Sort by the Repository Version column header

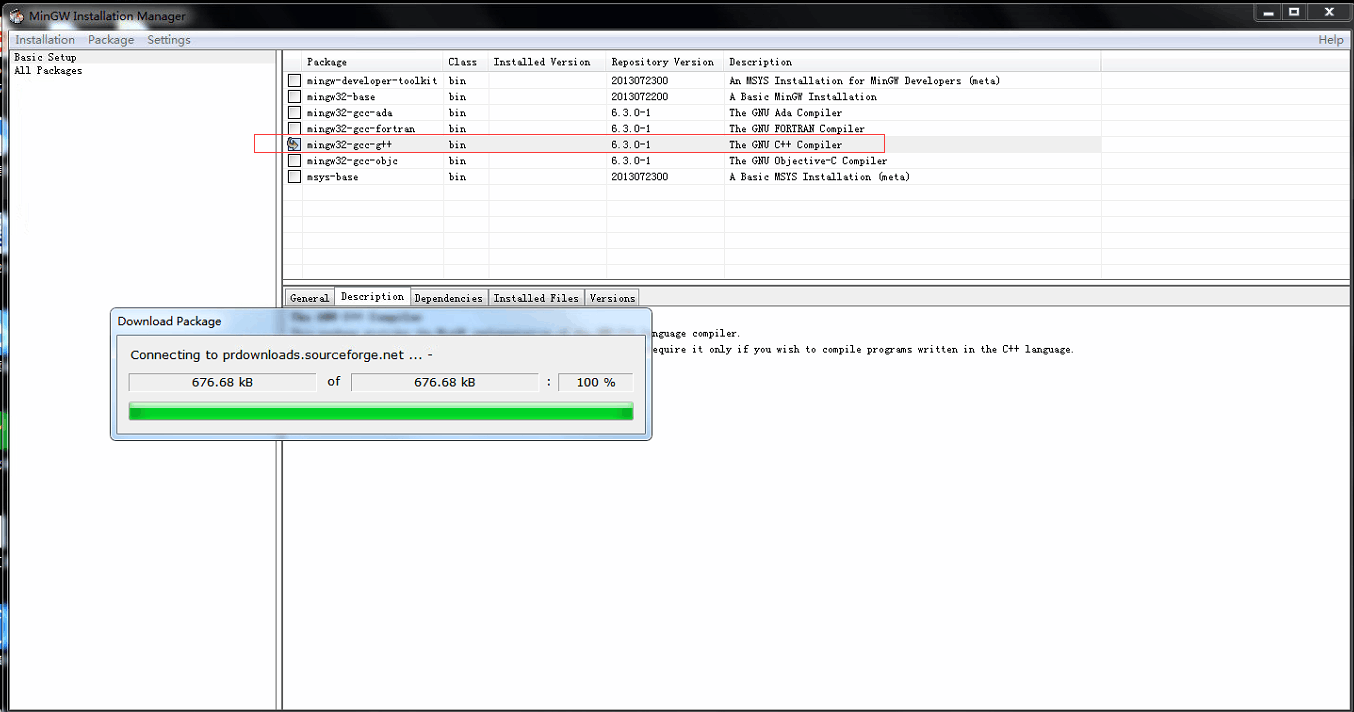pos(663,62)
